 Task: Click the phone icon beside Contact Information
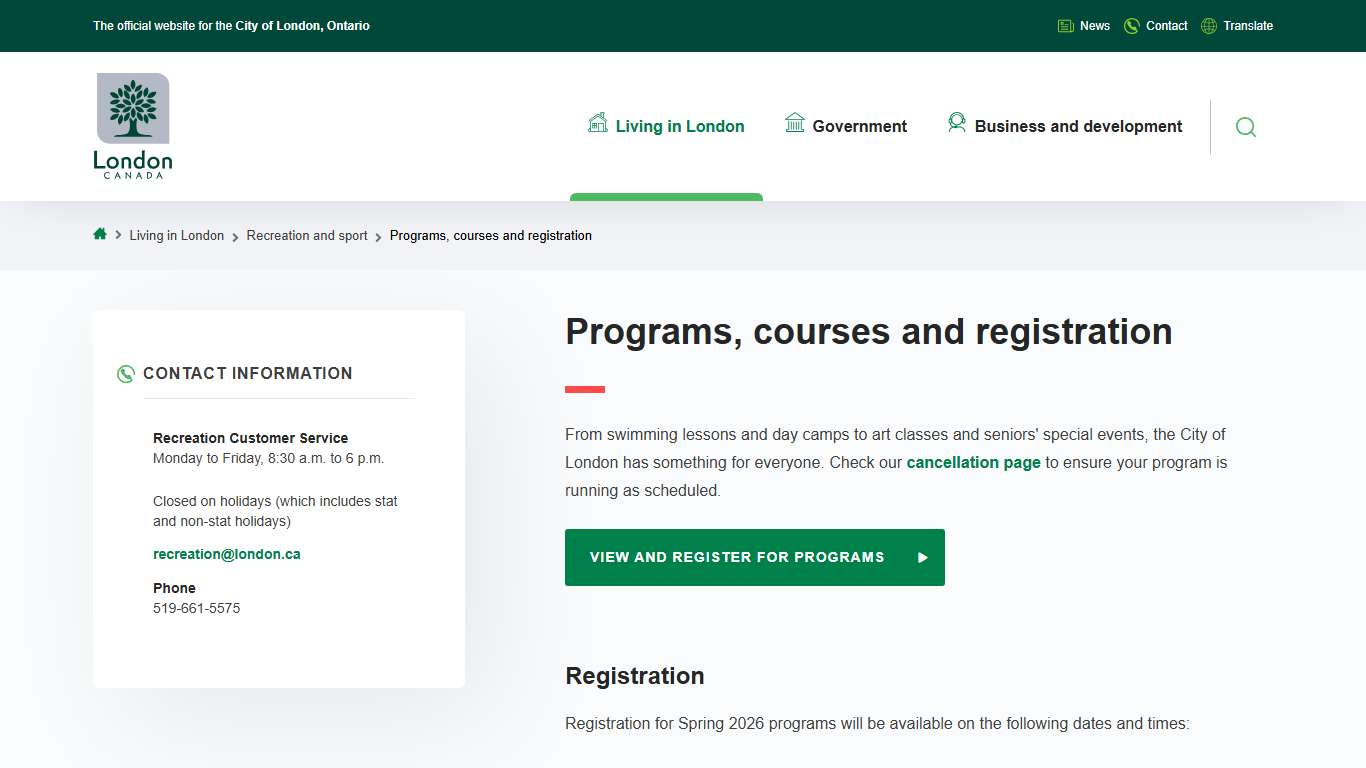(125, 373)
